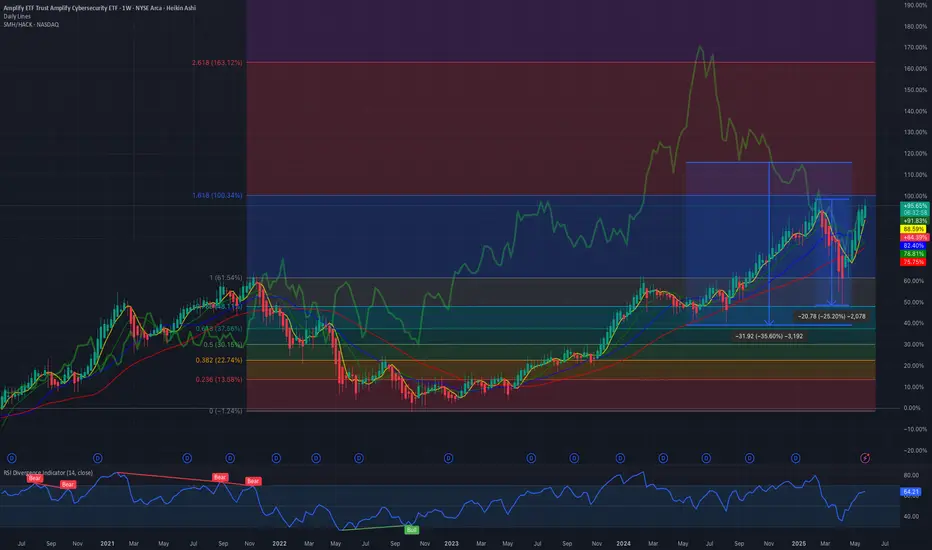Viewport: 932px width, 550px height.
Task: Click the RSI value tag 64.21
Action: pos(911,492)
